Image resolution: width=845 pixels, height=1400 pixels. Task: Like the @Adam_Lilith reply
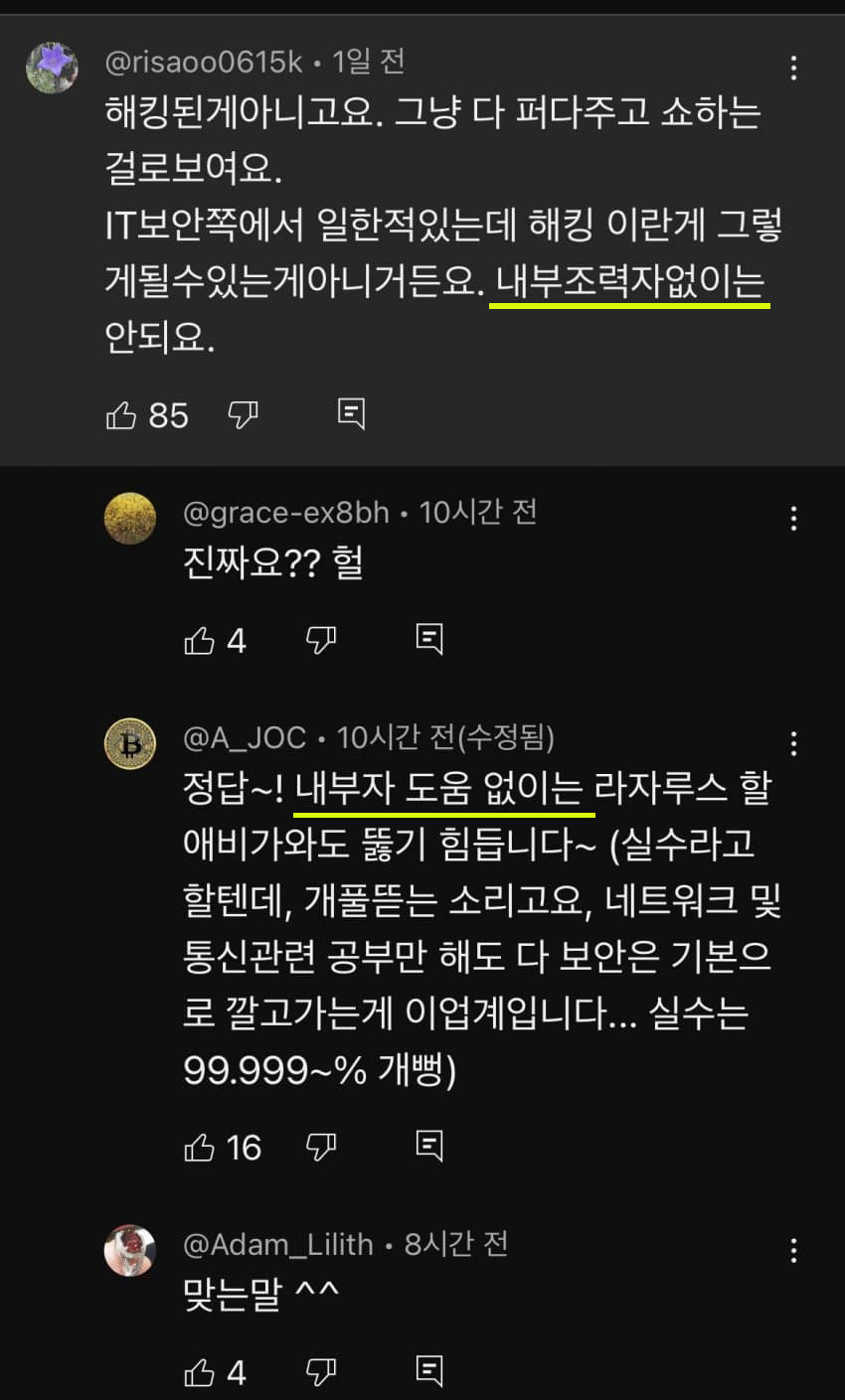pyautogui.click(x=200, y=1373)
